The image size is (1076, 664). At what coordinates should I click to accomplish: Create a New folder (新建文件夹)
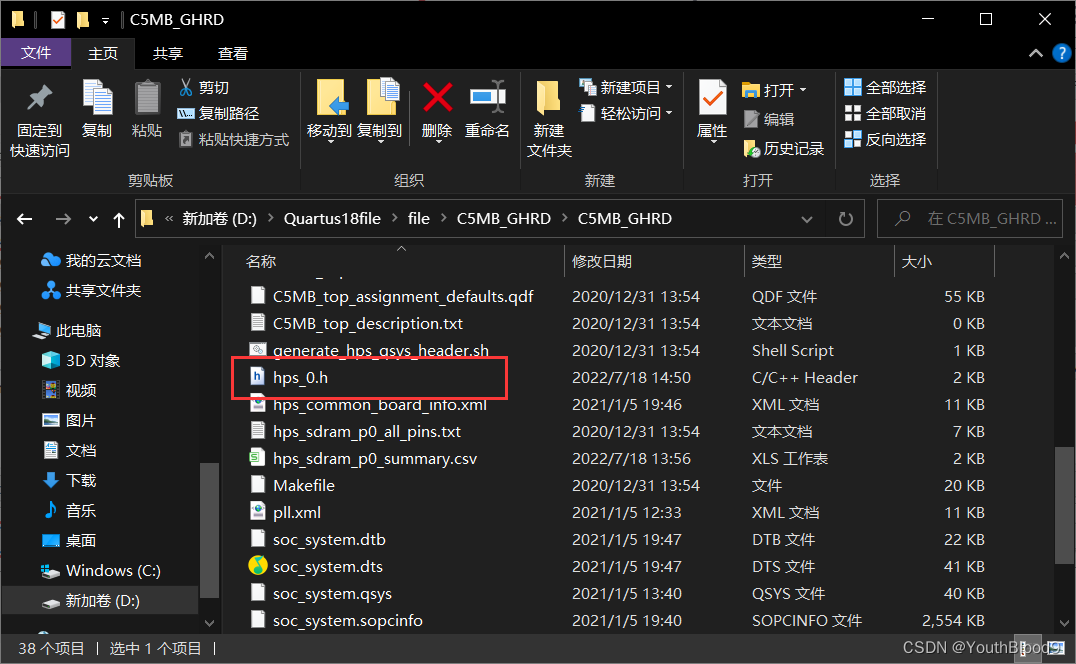coord(549,119)
